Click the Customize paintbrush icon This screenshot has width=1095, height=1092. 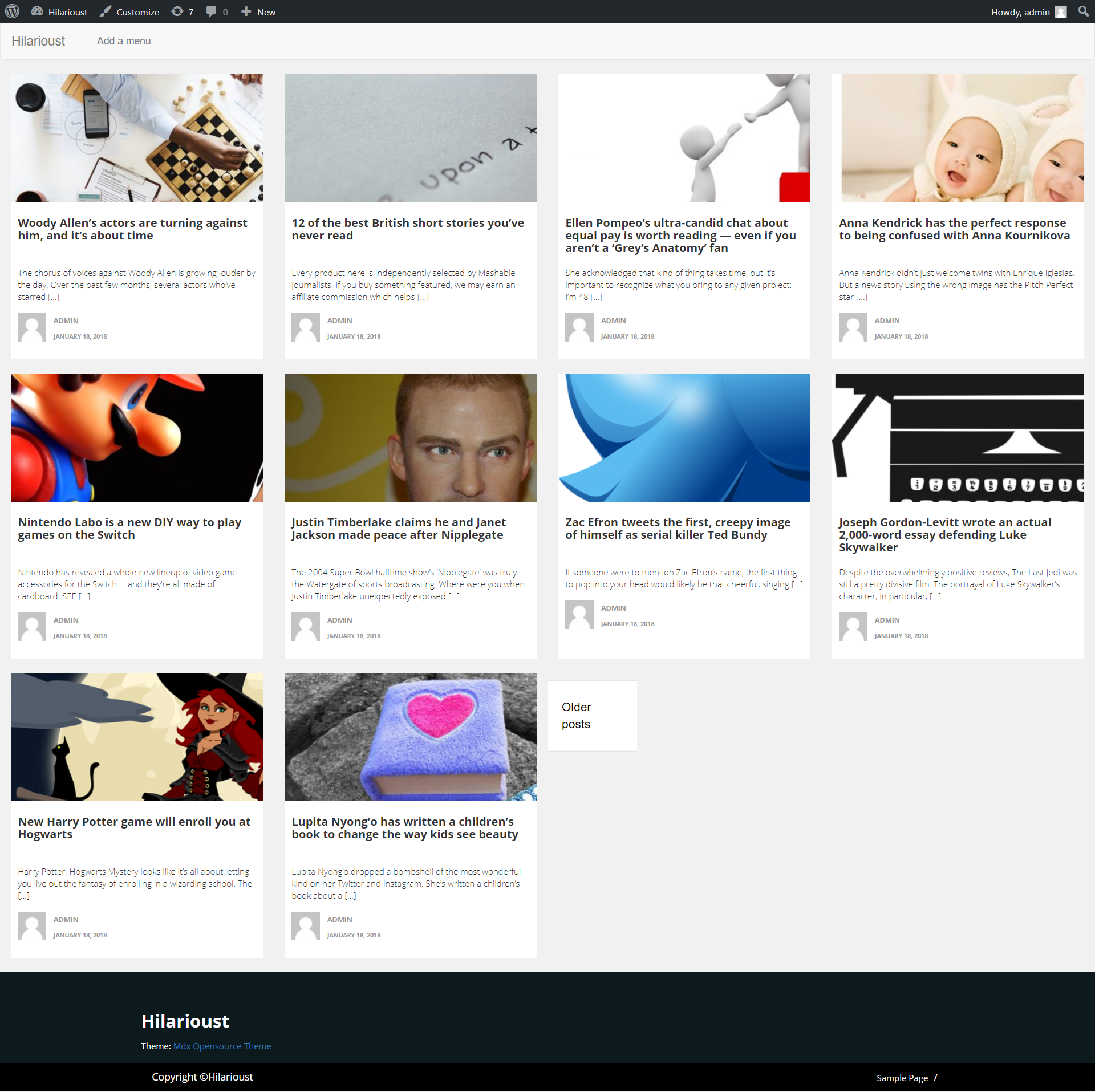click(106, 11)
